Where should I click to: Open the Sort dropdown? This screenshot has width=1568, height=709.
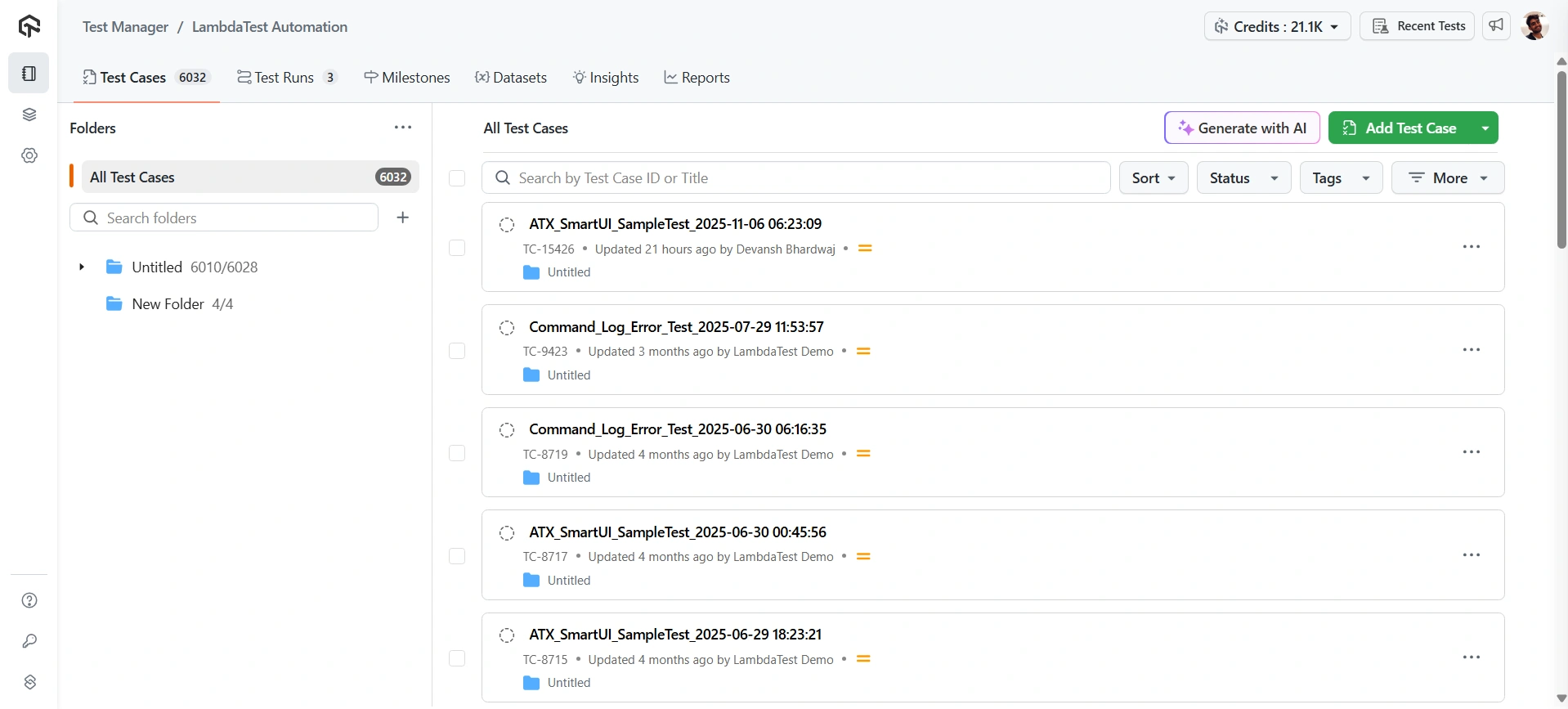point(1153,178)
